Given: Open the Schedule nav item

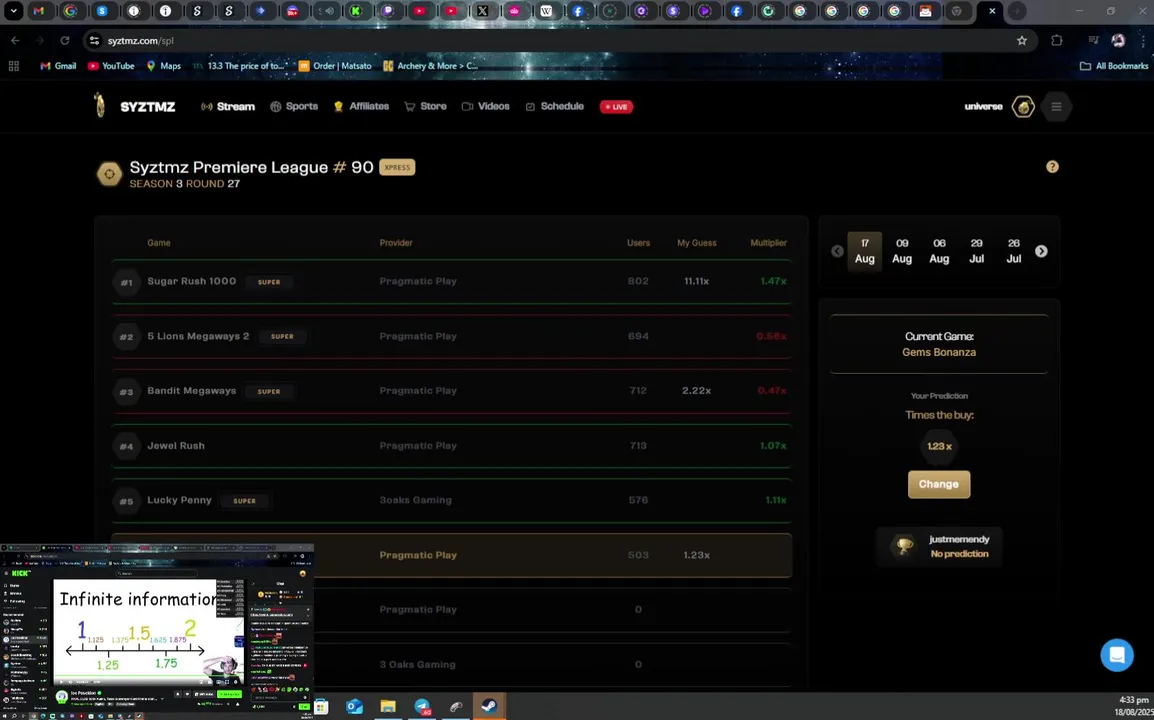Looking at the screenshot, I should click(554, 107).
